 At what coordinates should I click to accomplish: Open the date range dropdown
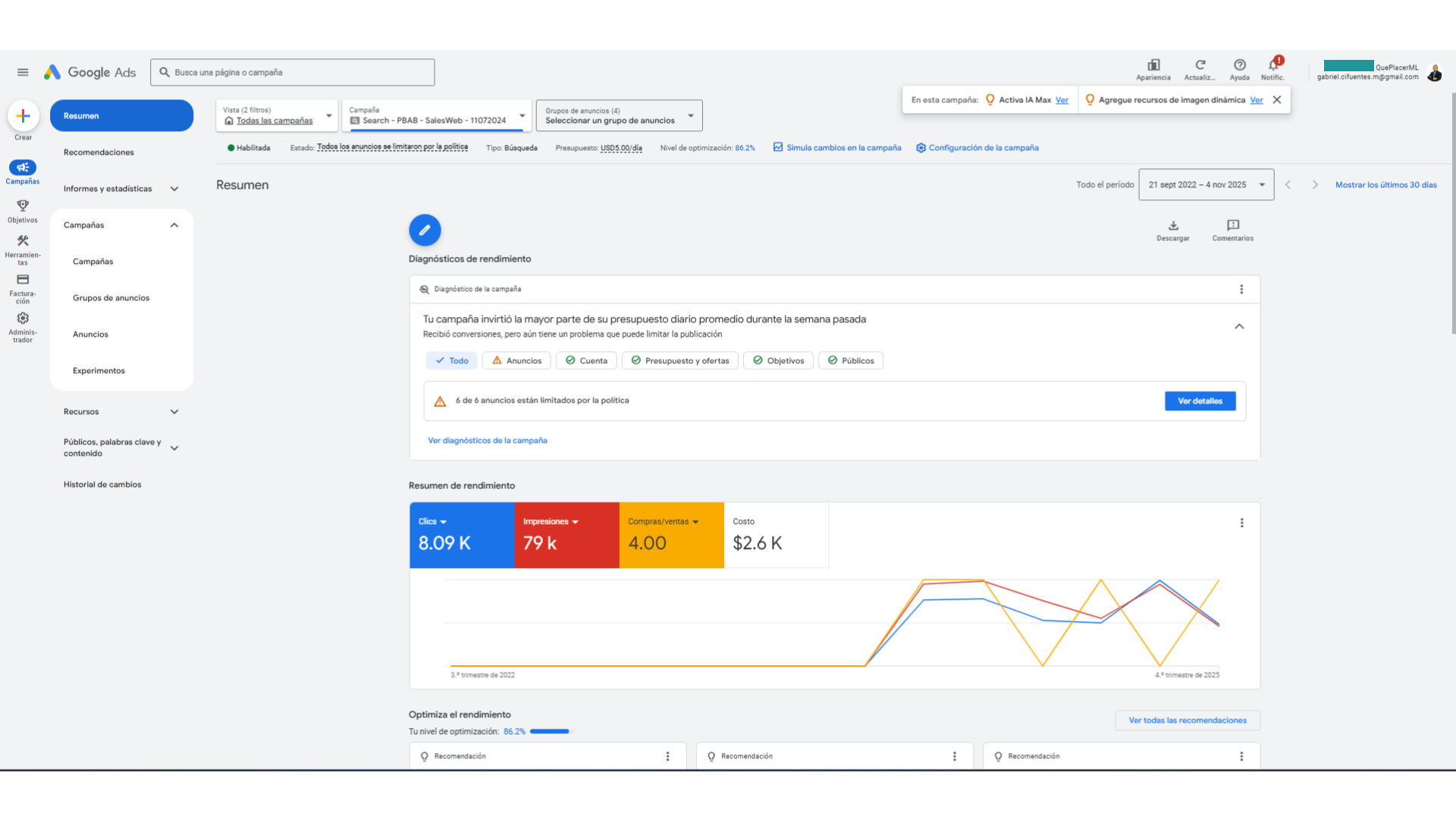pos(1206,185)
